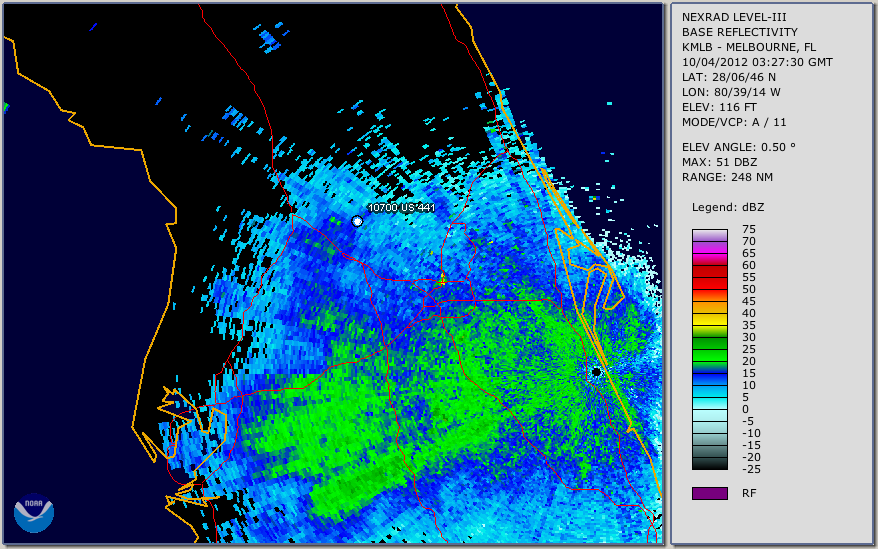Viewport: 878px width, 549px height.
Task: Click the black radar site dot at Melbourne
Action: point(596,372)
